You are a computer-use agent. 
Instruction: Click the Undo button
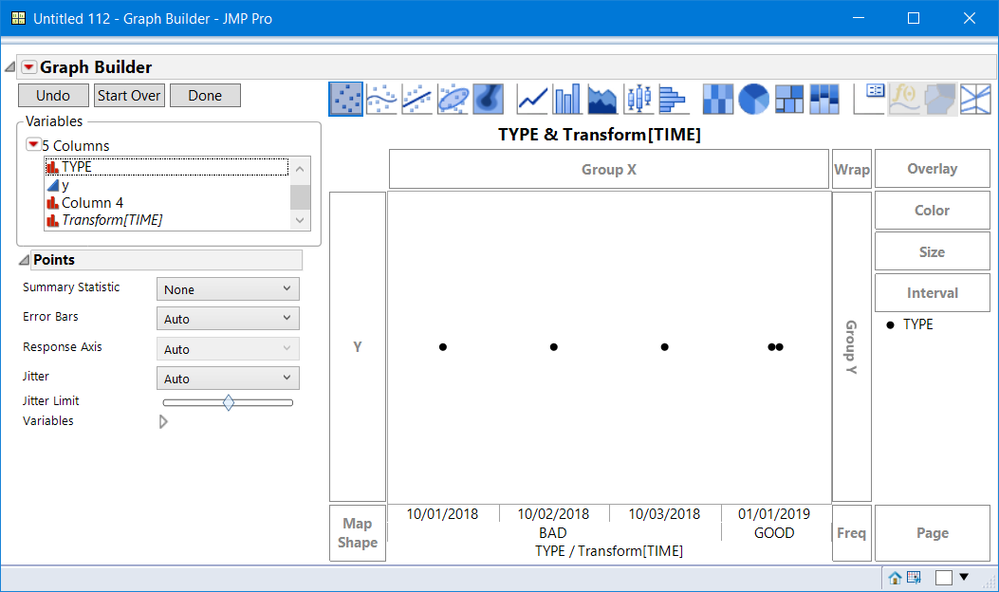53,96
